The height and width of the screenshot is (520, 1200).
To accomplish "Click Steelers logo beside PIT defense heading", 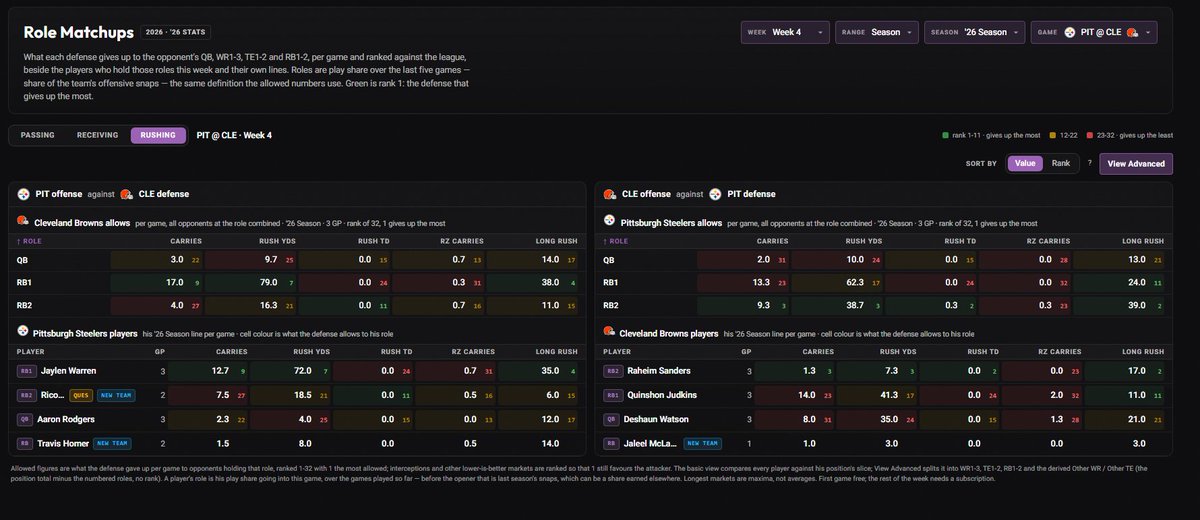I will click(715, 194).
